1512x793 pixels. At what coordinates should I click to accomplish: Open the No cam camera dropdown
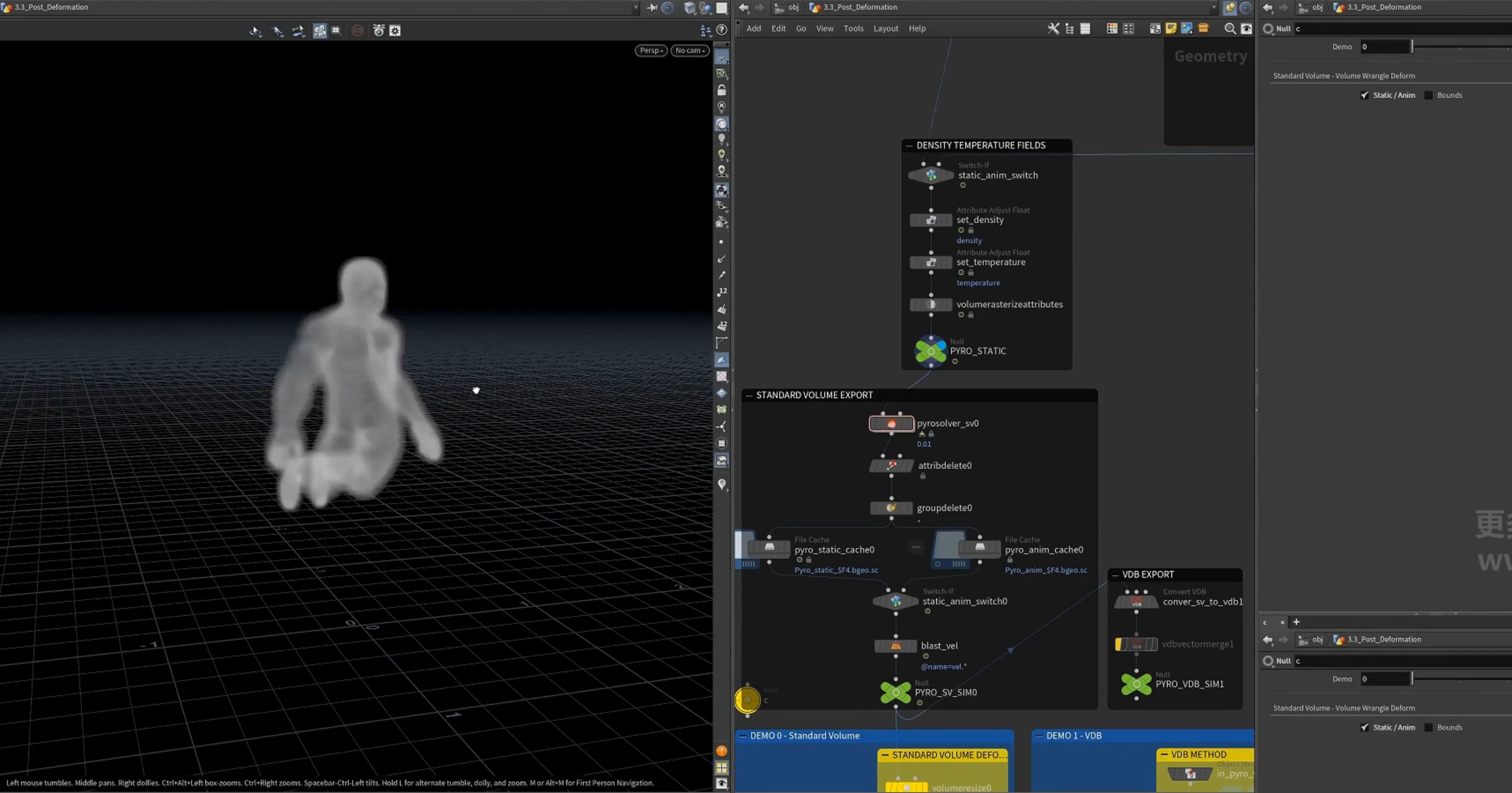coord(690,51)
